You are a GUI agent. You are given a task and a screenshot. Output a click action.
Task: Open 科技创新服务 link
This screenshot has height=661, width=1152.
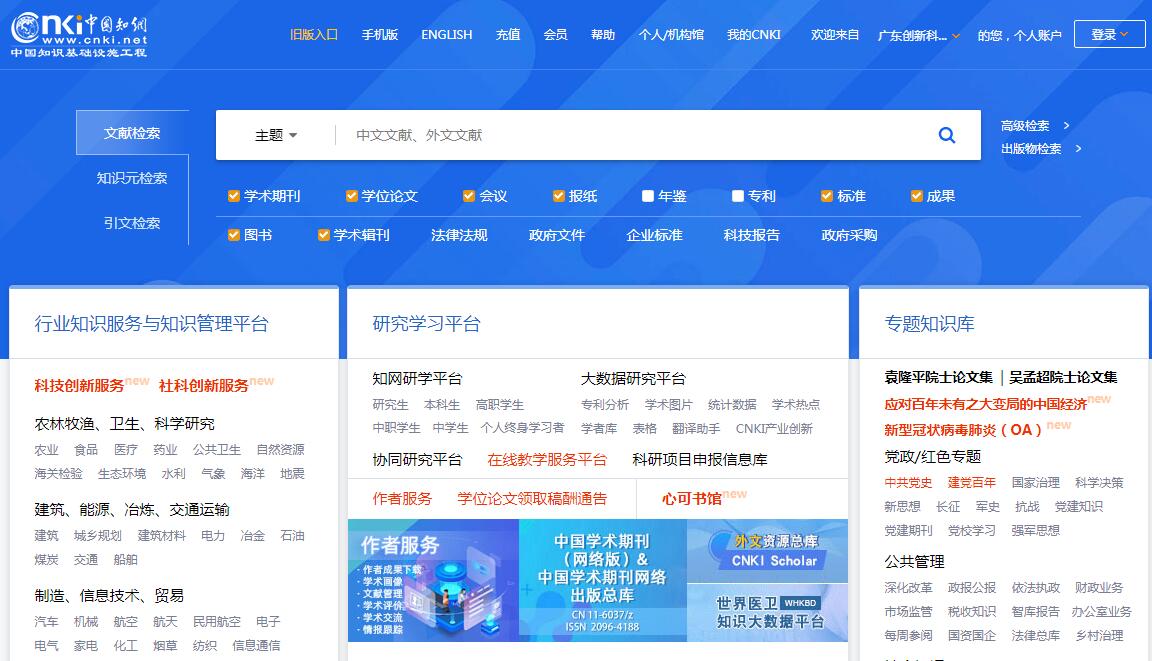[79, 386]
